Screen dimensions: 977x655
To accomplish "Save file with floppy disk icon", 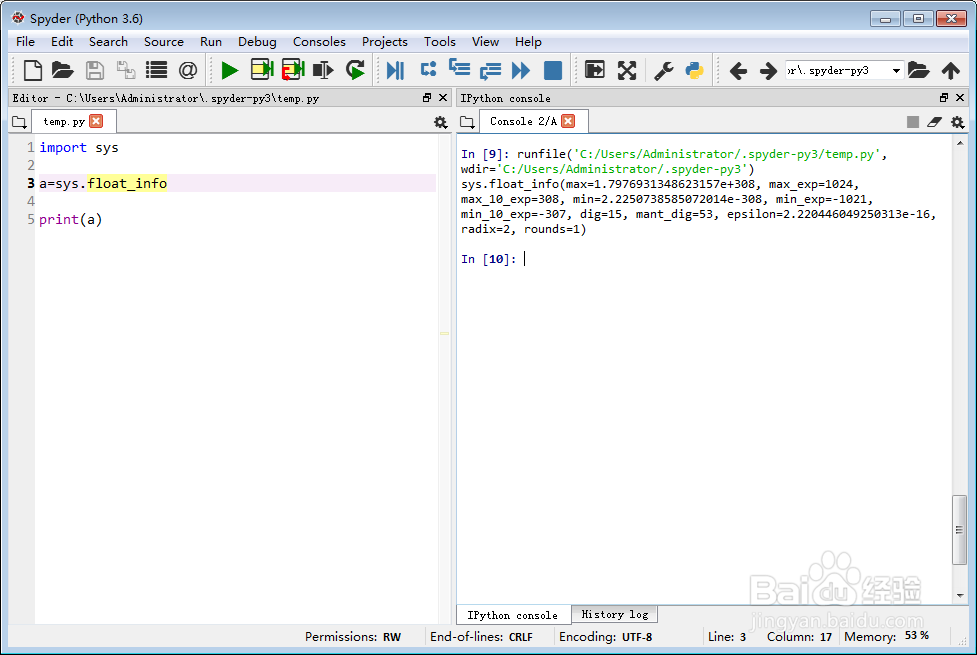I will [x=95, y=70].
